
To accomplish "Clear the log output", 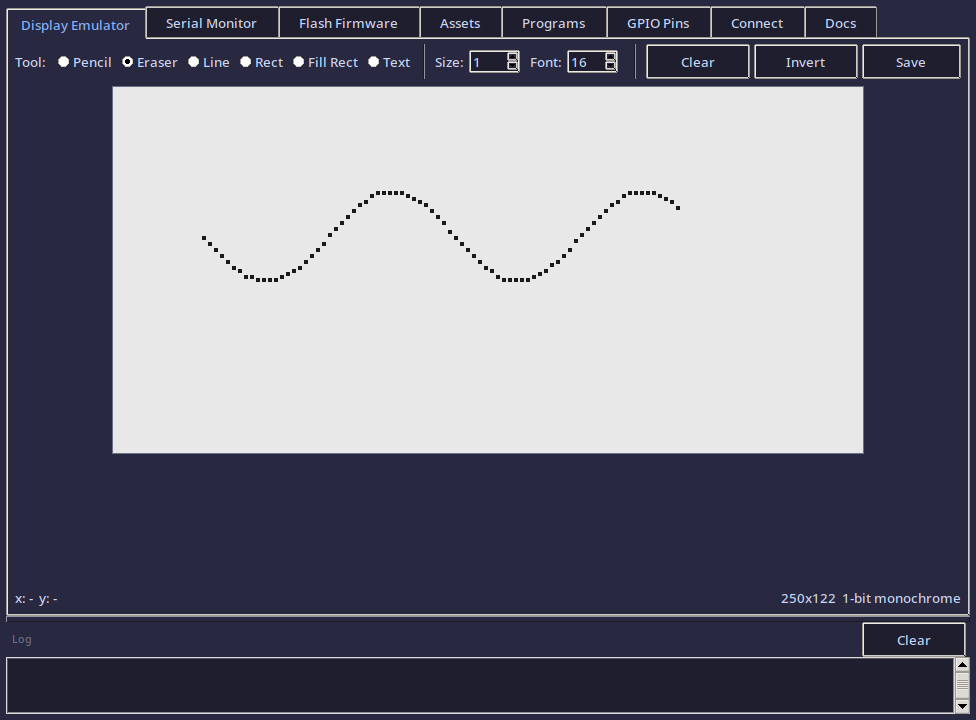I will 913,639.
